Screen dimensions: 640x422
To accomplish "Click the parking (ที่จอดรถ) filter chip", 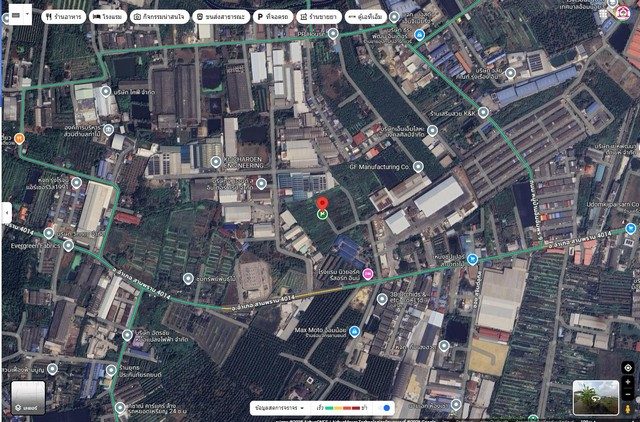I will pos(272,17).
